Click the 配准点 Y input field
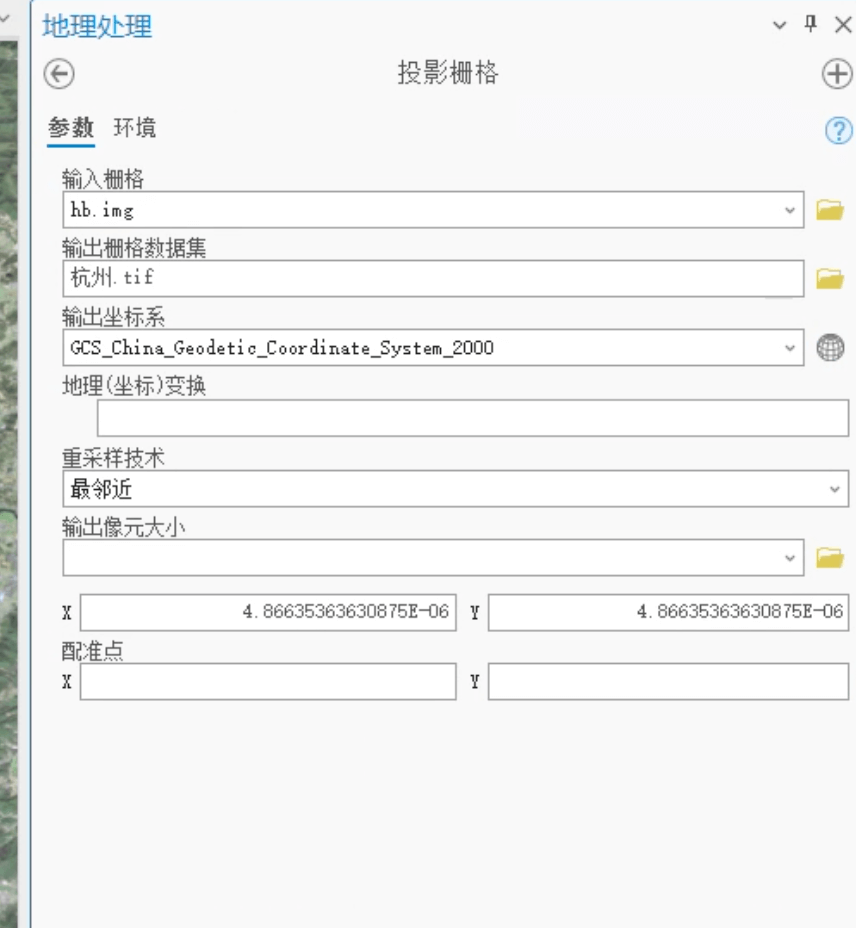Viewport: 856px width, 928px height. click(x=667, y=682)
